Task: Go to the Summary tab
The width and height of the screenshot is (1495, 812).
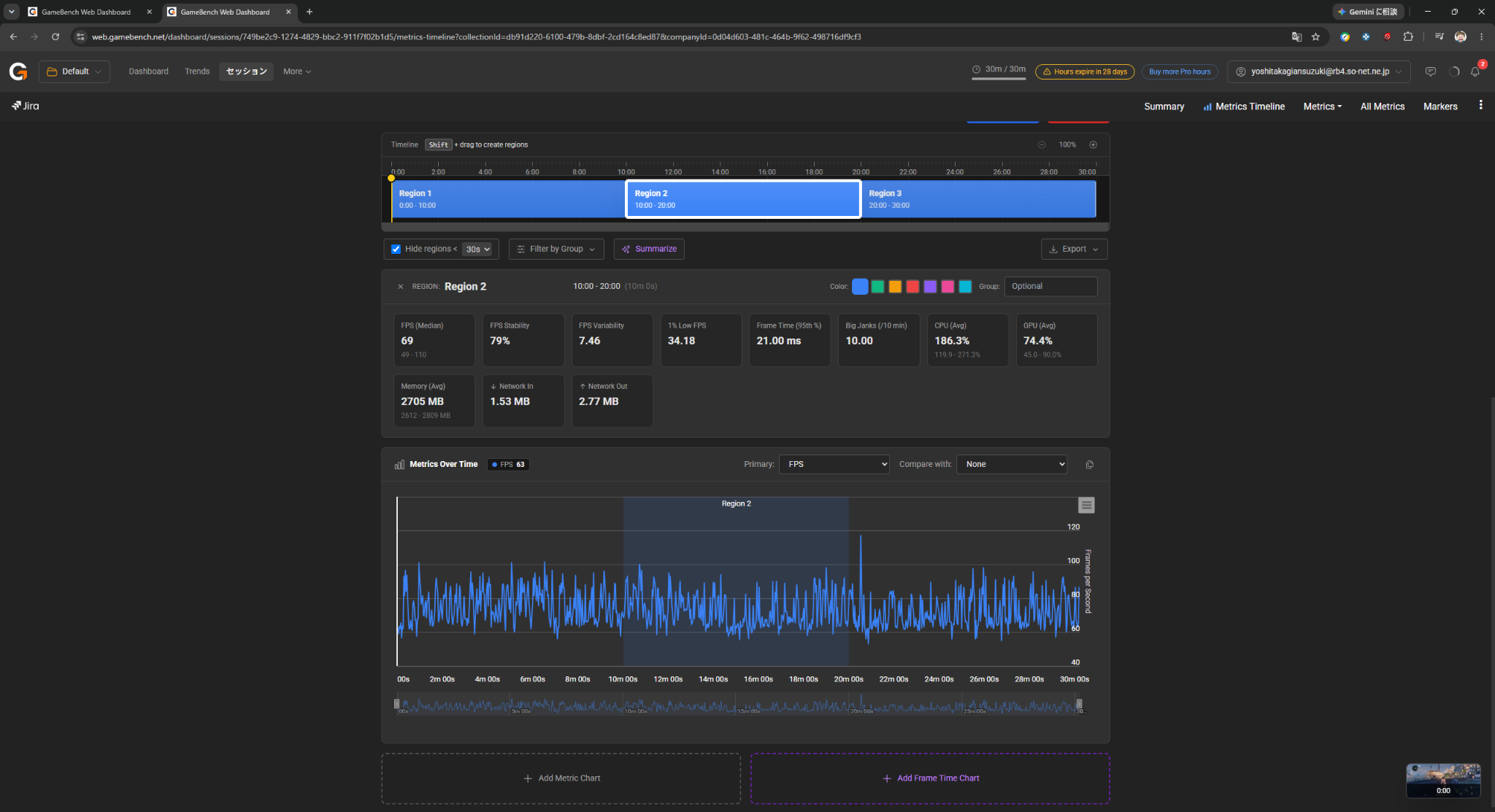Action: (1164, 107)
